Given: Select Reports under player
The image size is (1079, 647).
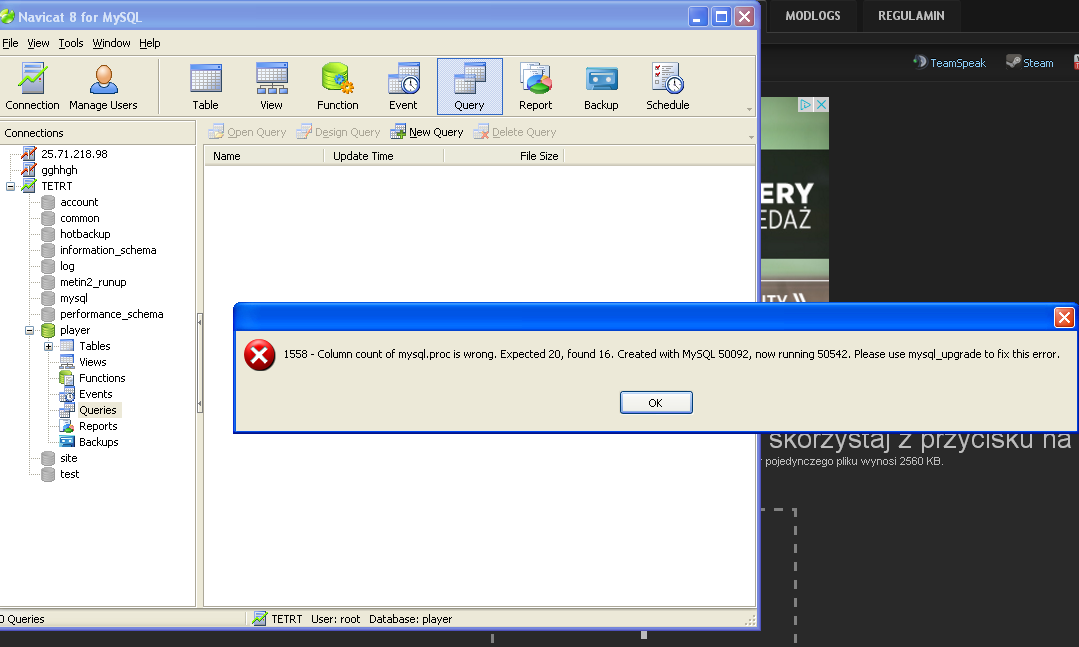Looking at the screenshot, I should (98, 426).
